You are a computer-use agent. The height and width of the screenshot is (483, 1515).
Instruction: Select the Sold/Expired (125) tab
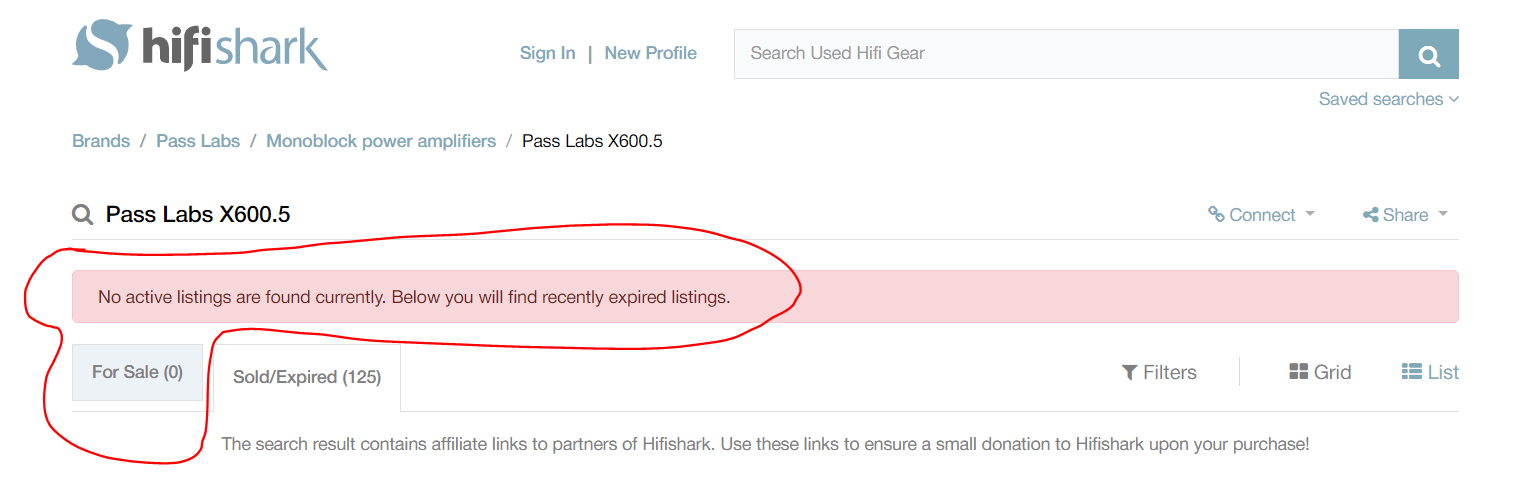(x=307, y=377)
